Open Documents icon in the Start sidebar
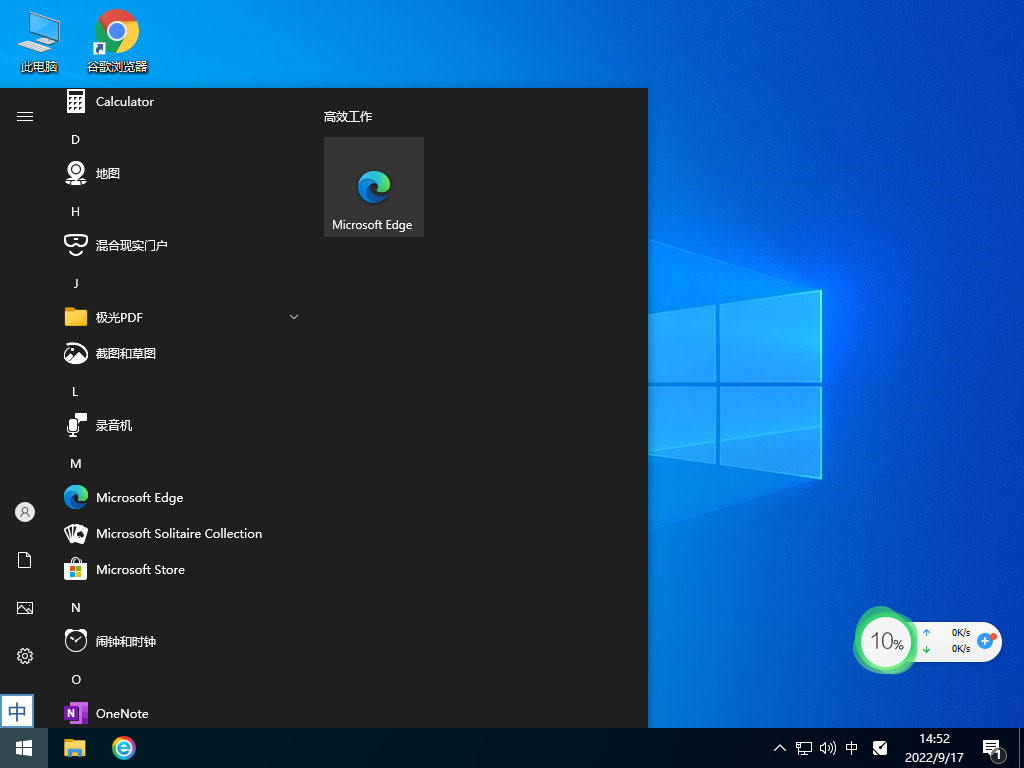This screenshot has height=768, width=1024. pos(24,559)
